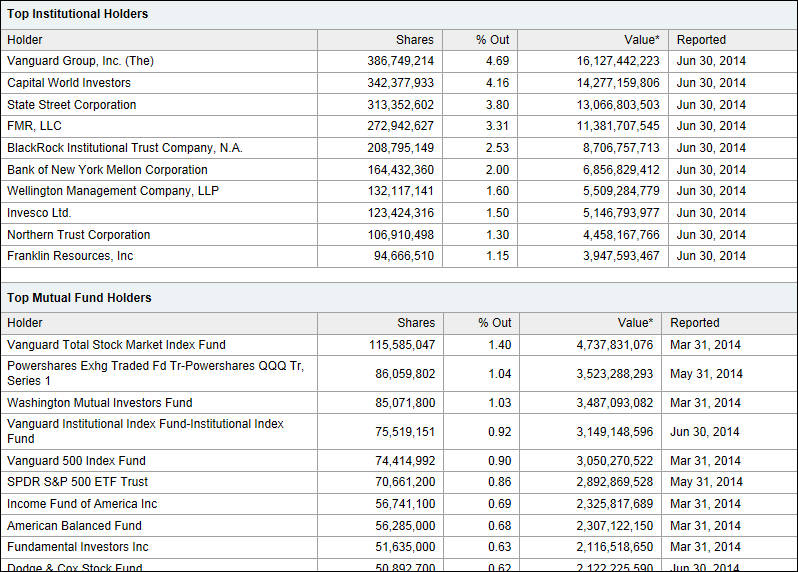Select shares value 342,377,933

(401, 83)
